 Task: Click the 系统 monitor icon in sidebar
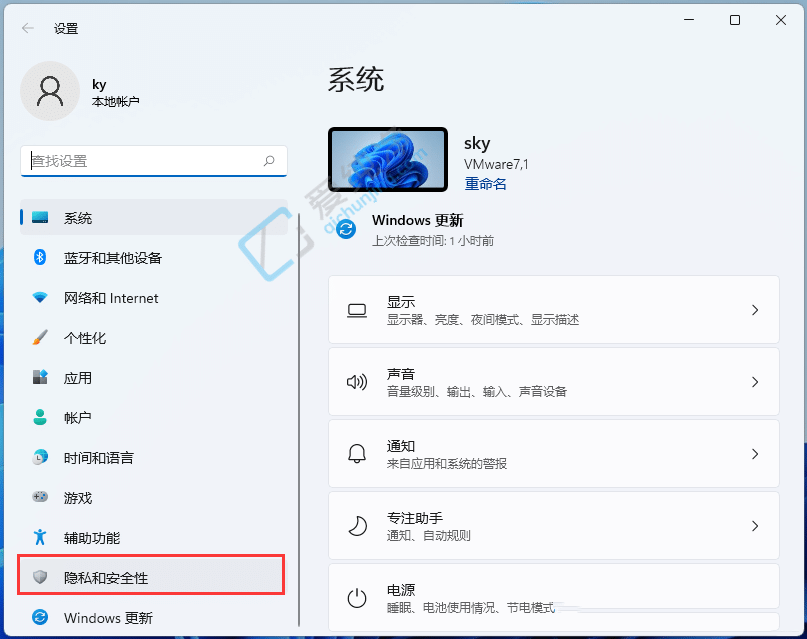click(x=40, y=218)
